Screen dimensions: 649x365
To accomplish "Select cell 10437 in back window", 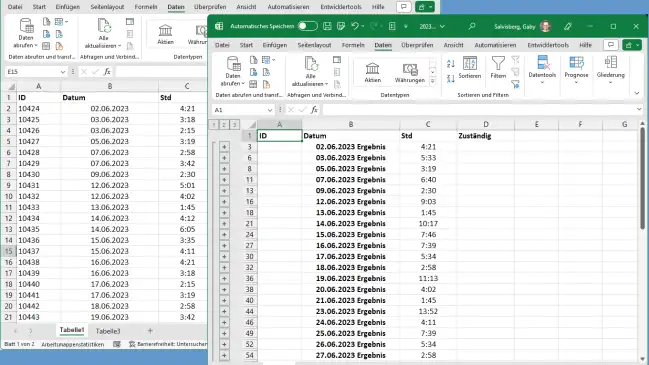I will [x=38, y=251].
